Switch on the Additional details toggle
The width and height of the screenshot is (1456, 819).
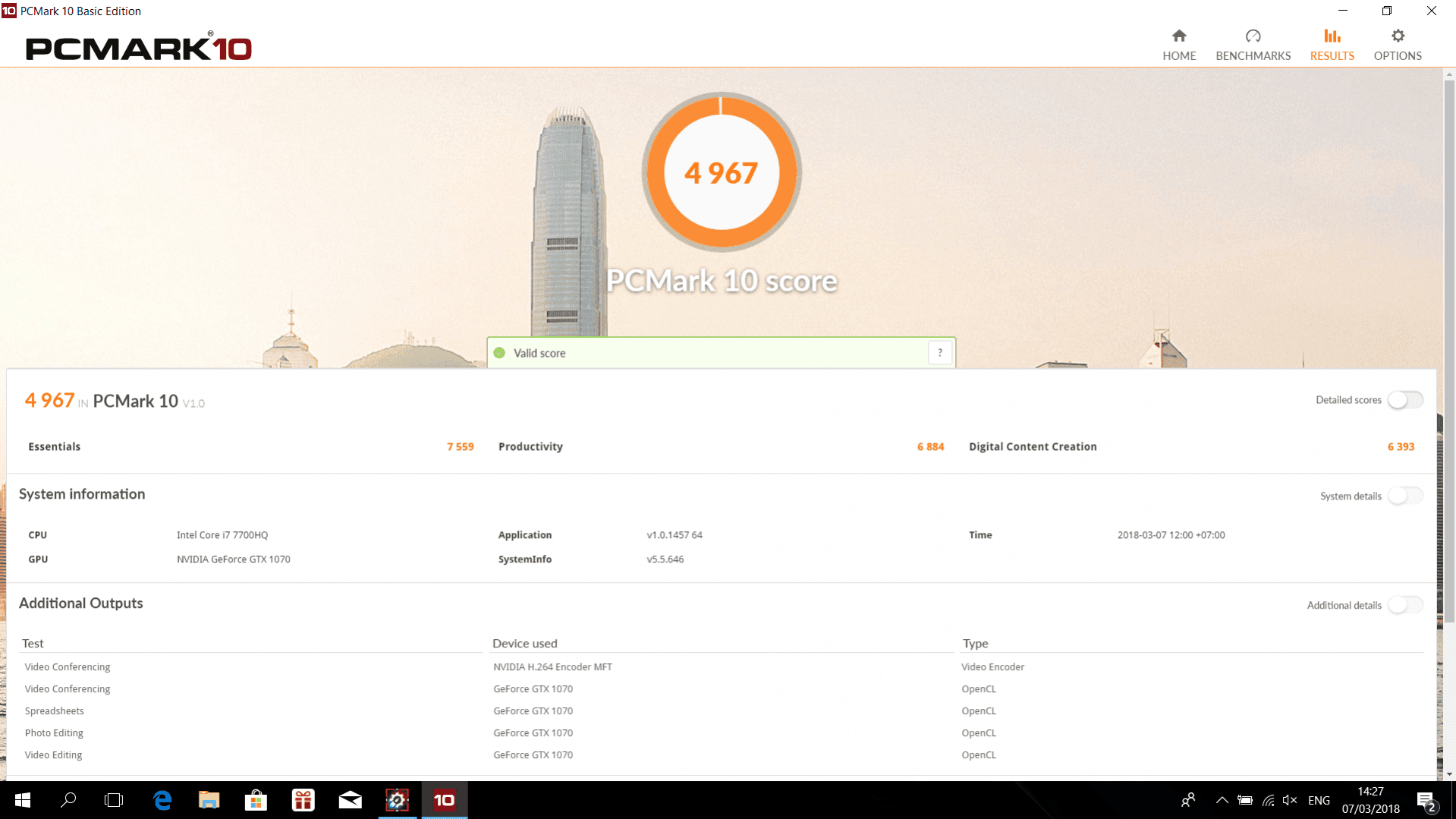point(1405,605)
